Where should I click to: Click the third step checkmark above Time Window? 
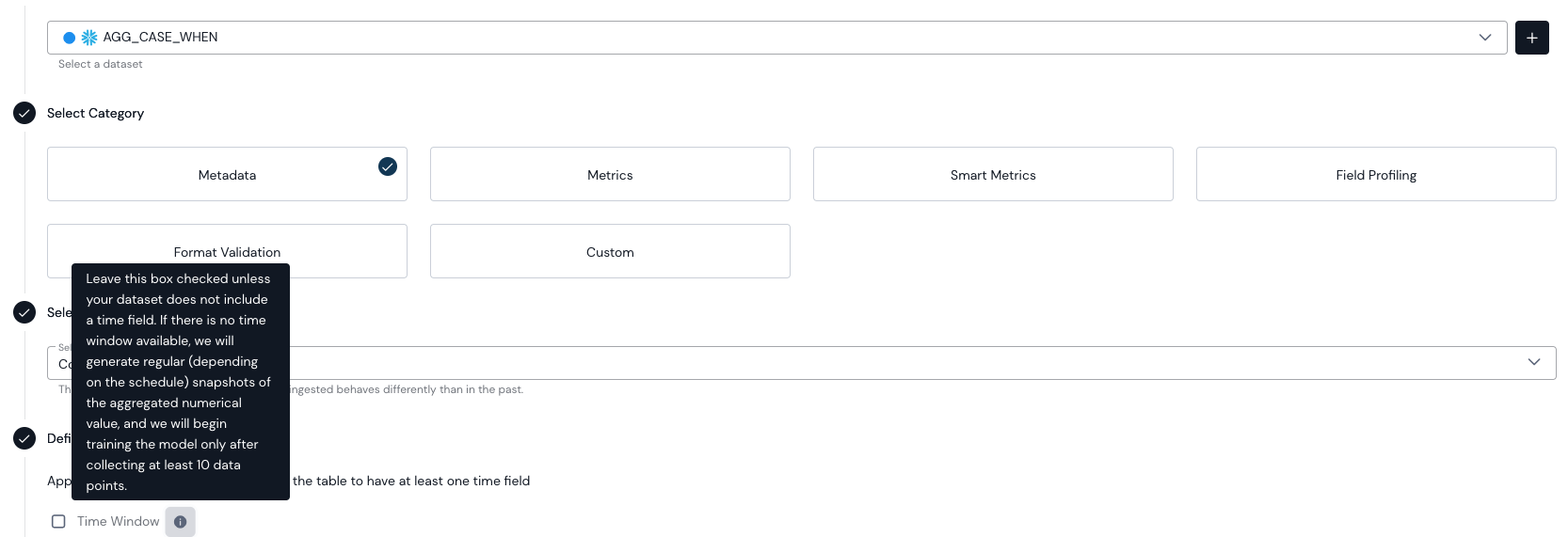click(x=24, y=438)
